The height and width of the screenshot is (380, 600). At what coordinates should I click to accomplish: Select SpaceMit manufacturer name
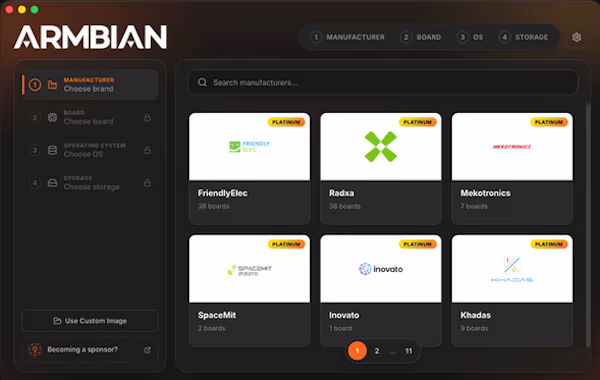pyautogui.click(x=217, y=315)
